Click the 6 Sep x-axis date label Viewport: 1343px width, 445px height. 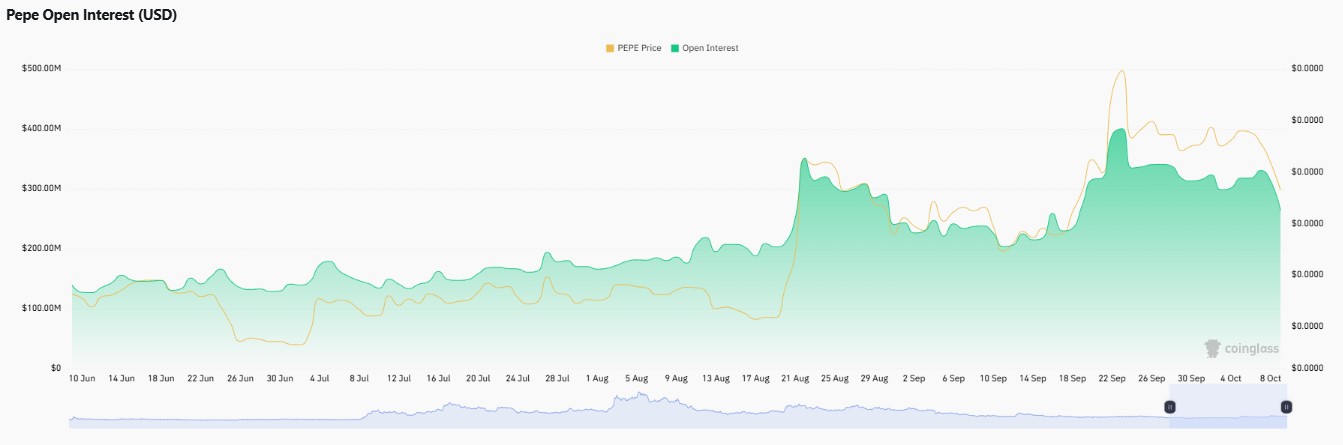[x=953, y=379]
